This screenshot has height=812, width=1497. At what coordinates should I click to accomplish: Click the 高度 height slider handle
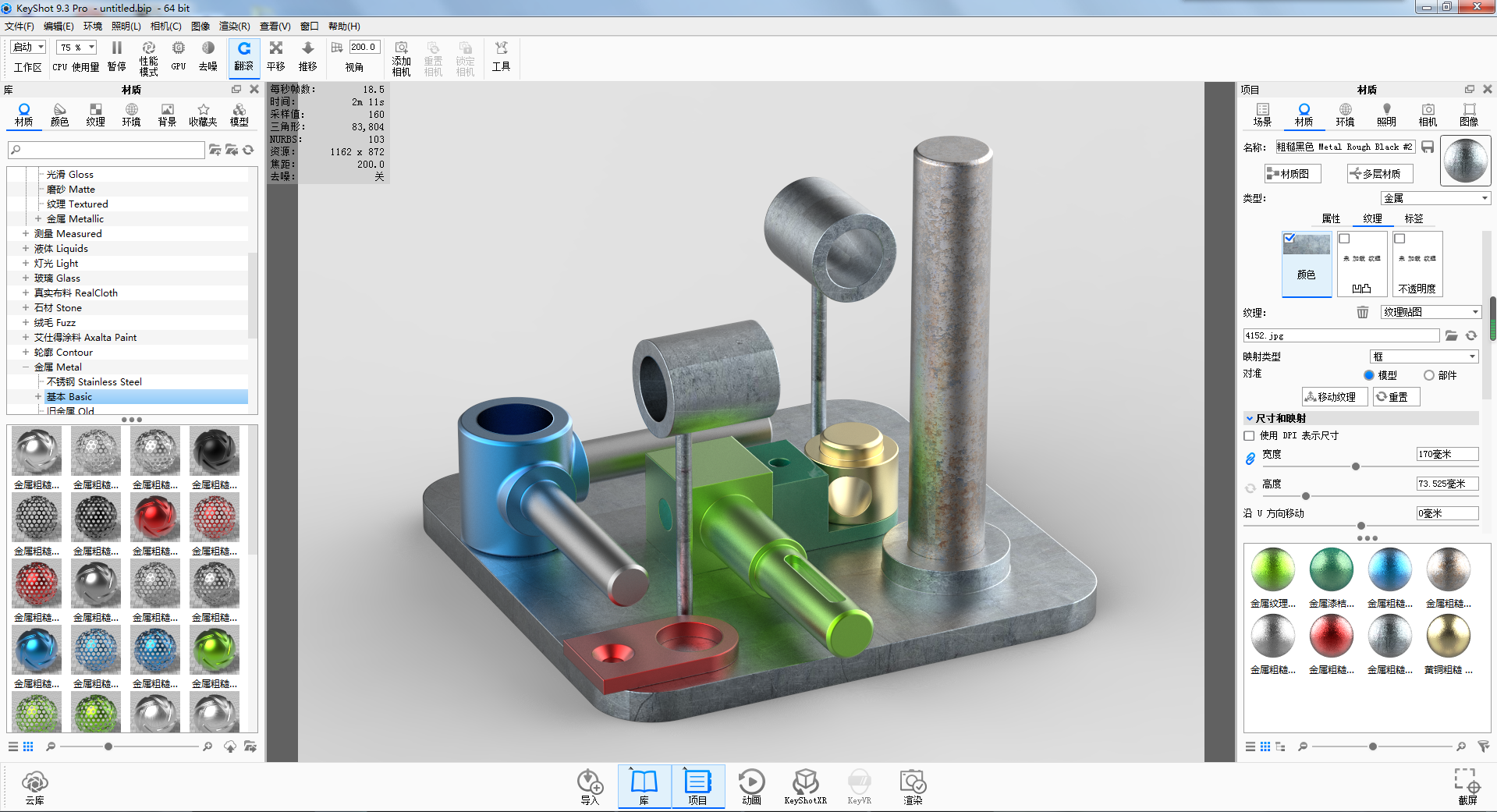(1306, 496)
